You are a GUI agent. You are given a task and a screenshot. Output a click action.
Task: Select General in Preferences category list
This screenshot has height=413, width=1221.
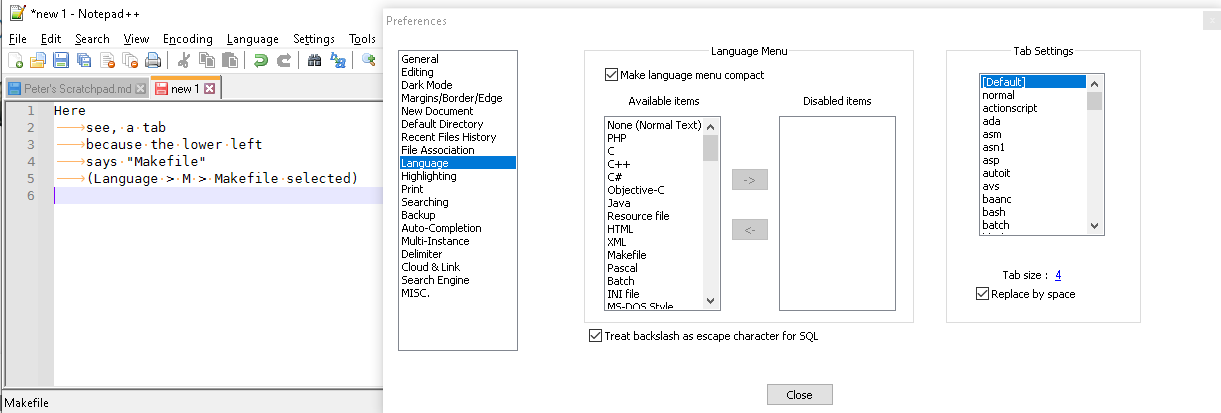[457, 60]
